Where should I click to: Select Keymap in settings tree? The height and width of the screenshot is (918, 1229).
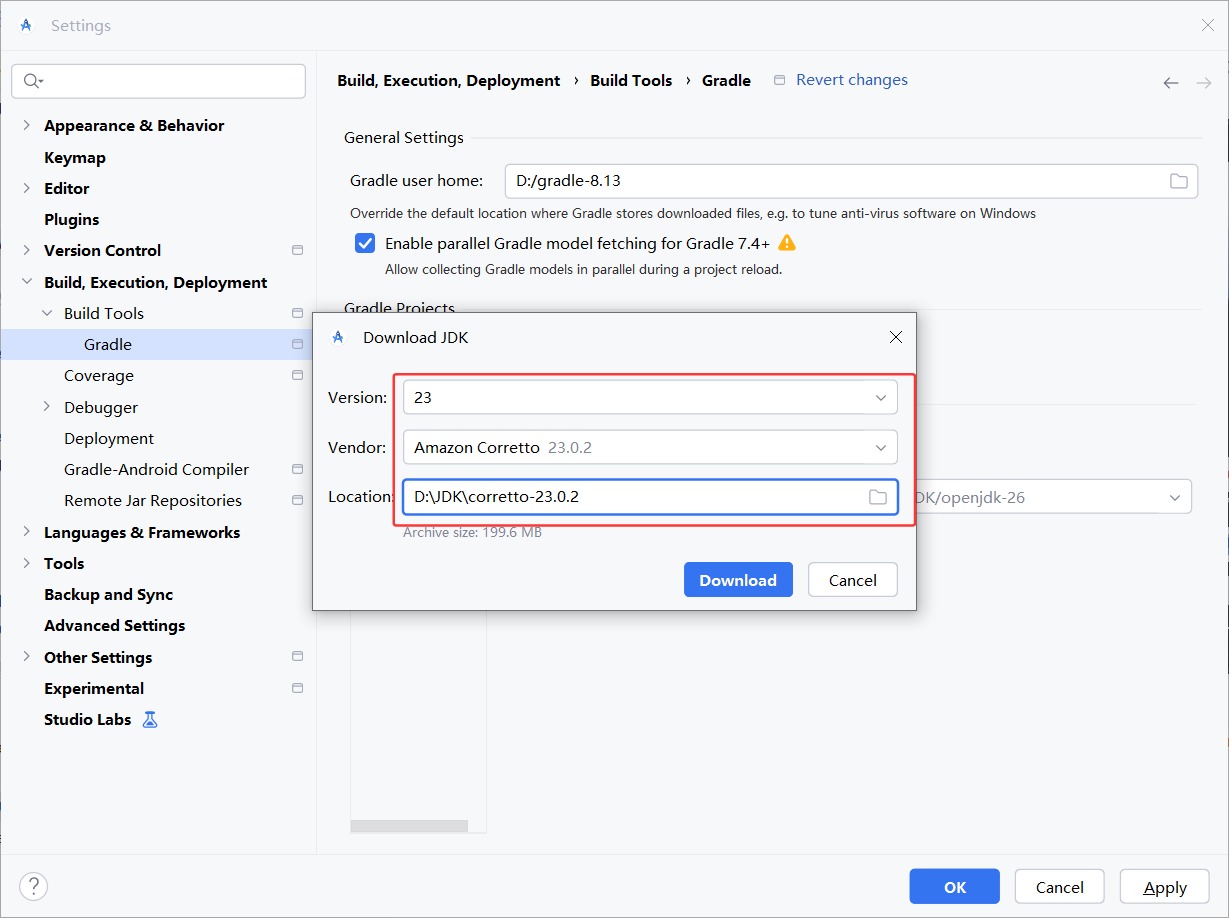coord(75,157)
